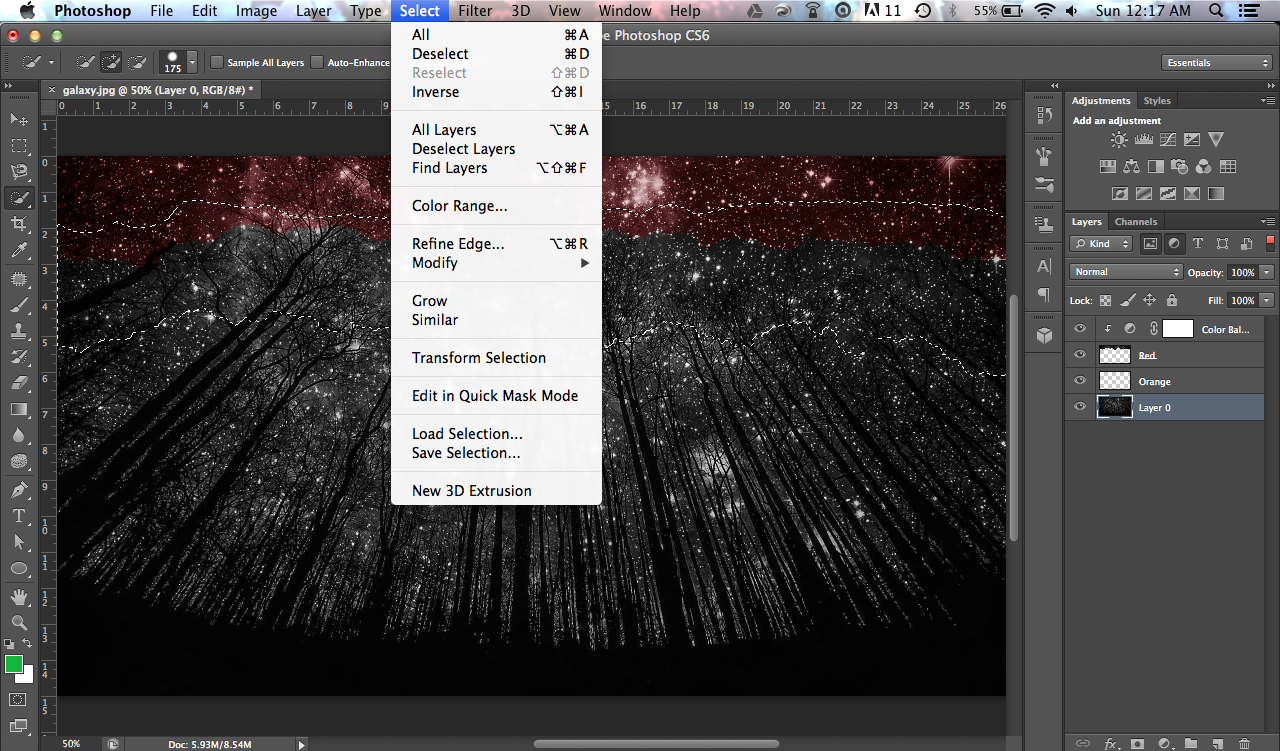
Task: Open the Opacity slider dropdown
Action: pos(1267,272)
